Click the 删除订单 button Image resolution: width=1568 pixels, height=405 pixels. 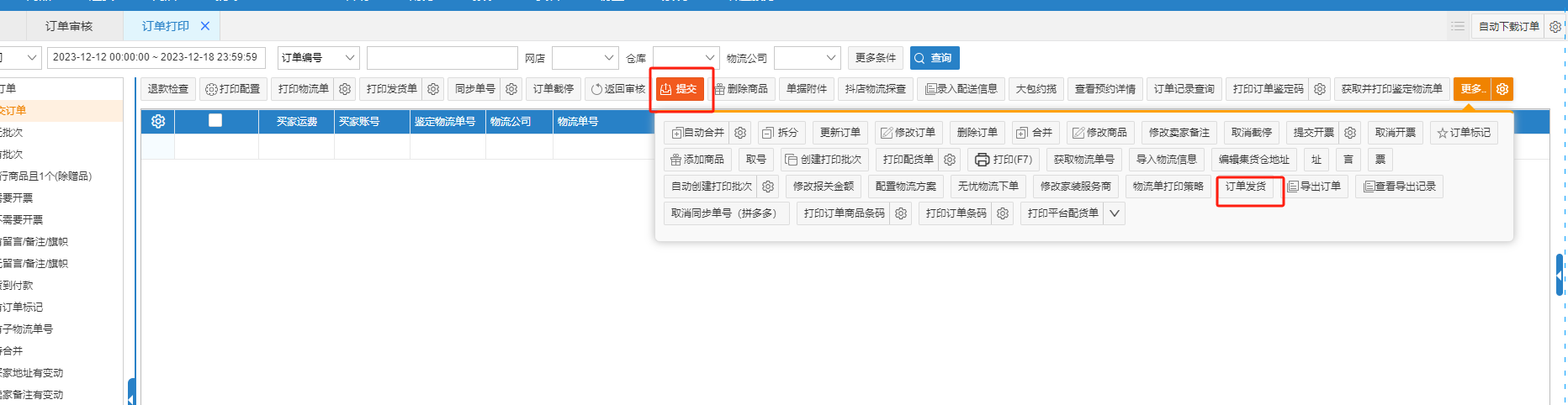[x=977, y=133]
